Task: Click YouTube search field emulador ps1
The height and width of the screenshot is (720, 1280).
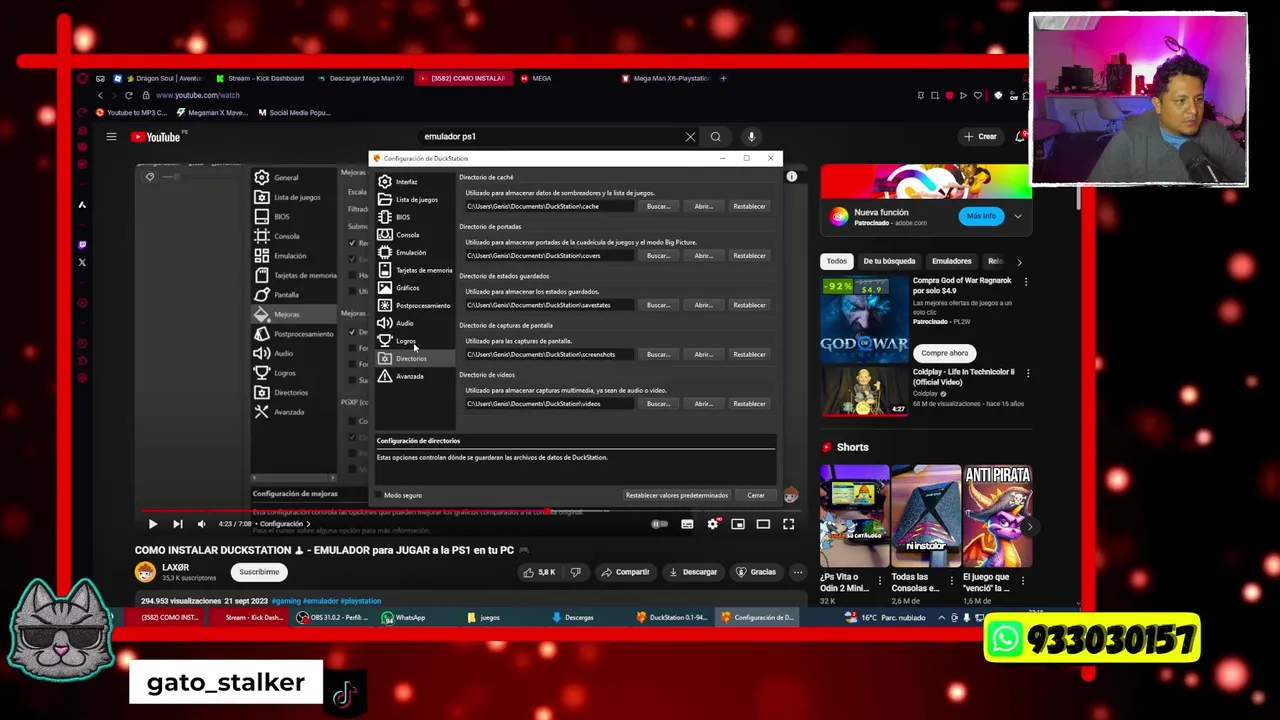Action: pyautogui.click(x=550, y=137)
